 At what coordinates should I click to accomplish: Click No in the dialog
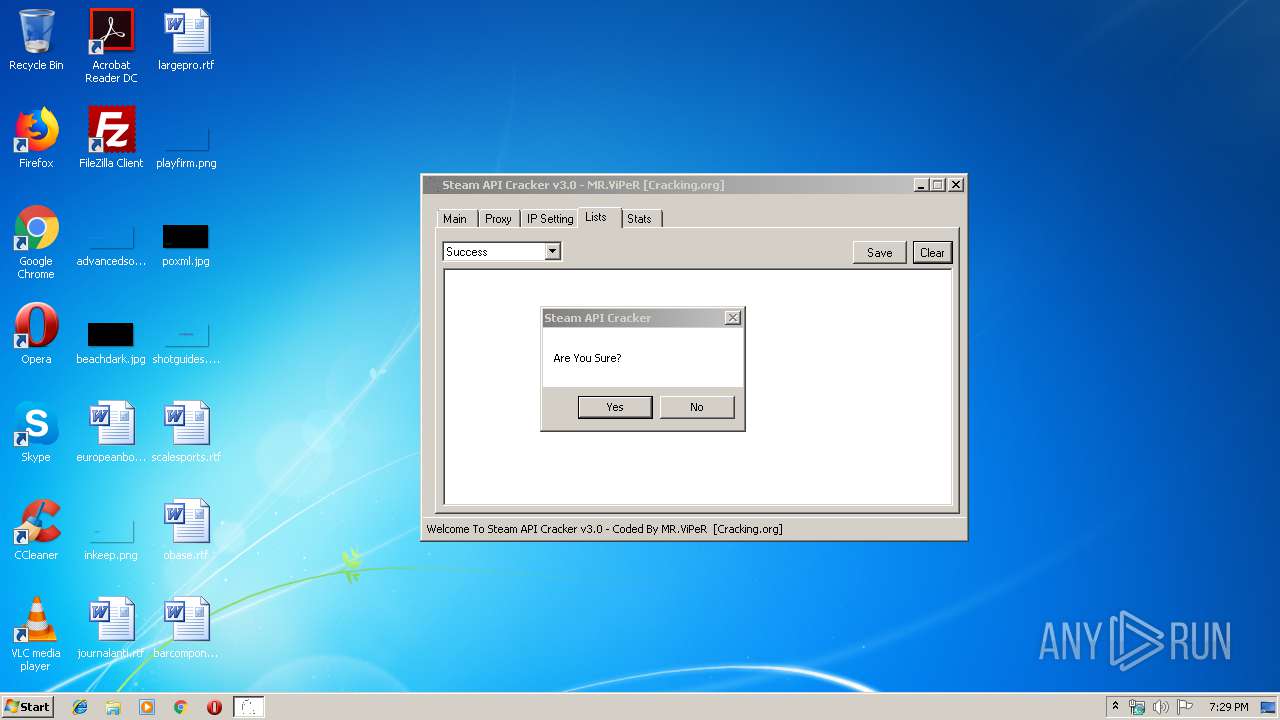pos(697,407)
